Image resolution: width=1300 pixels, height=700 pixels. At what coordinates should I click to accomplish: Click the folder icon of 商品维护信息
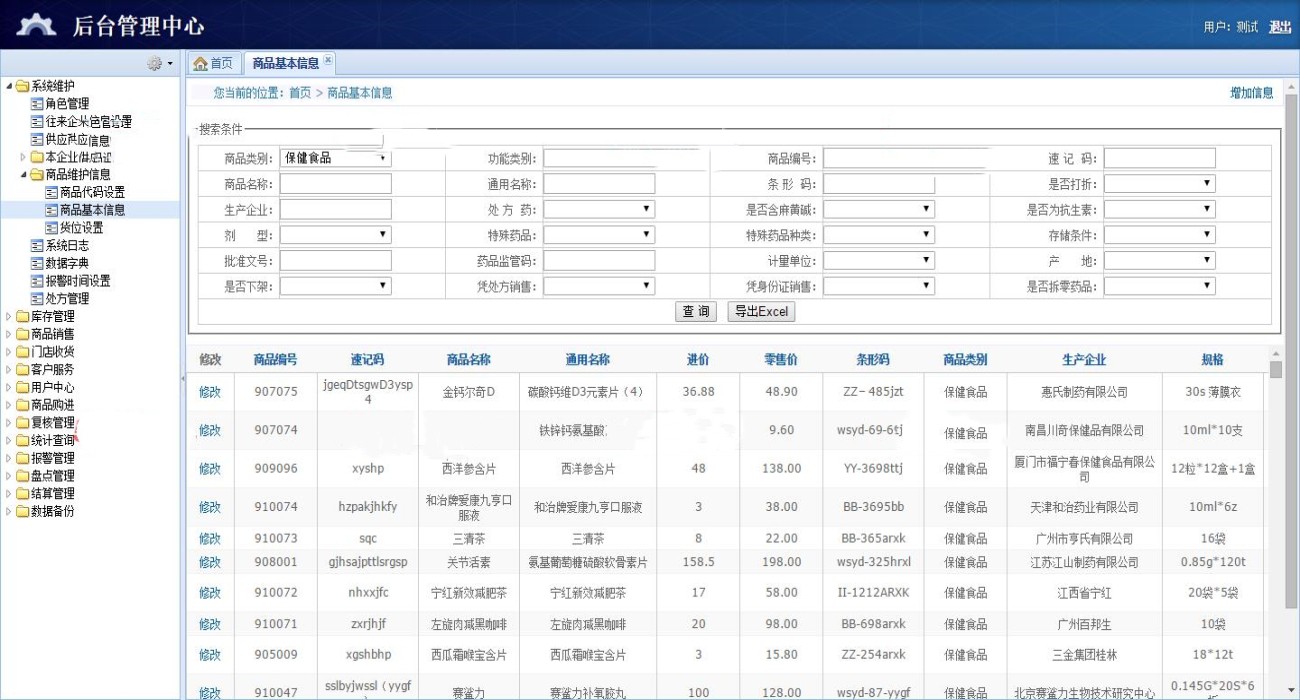click(x=37, y=174)
